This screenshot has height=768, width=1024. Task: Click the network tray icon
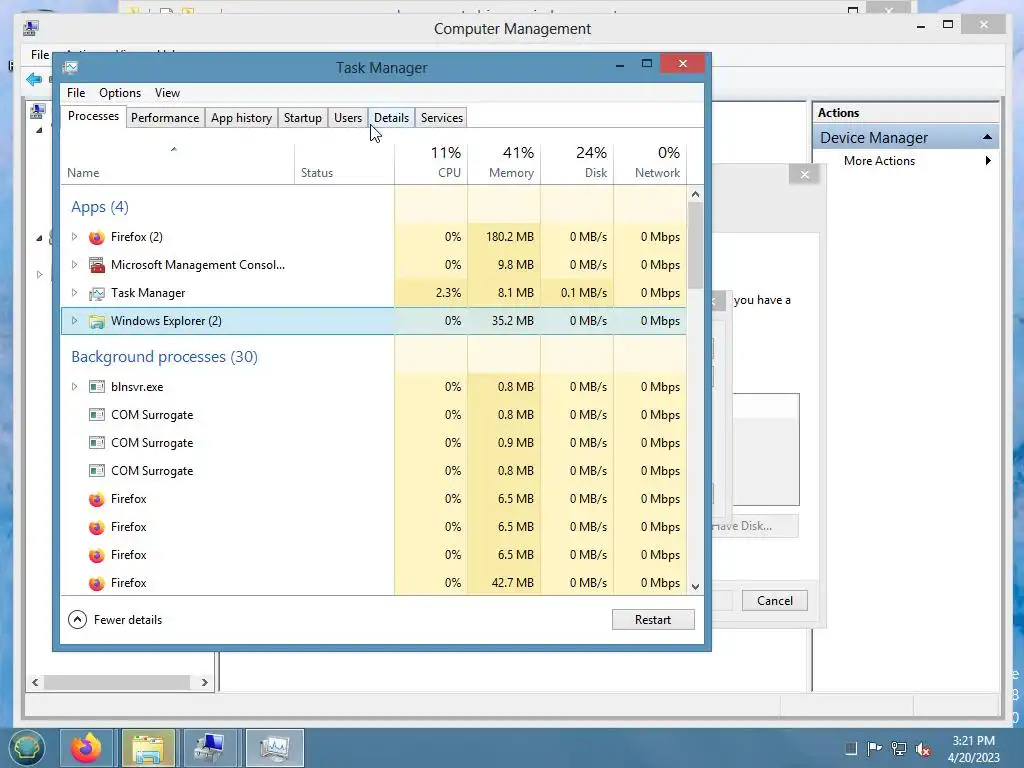coord(899,748)
